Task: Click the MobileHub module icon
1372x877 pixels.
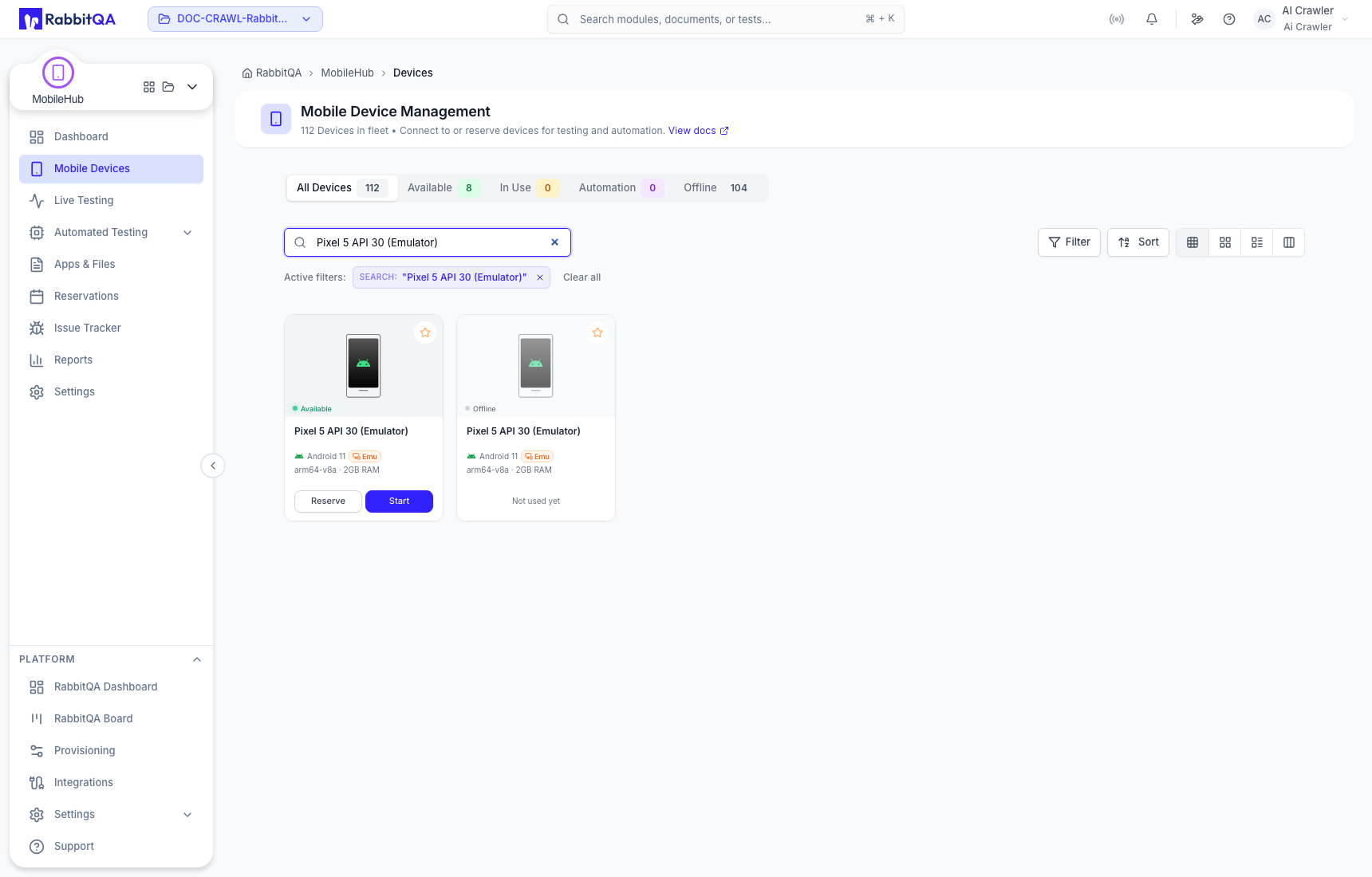Action: pyautogui.click(x=58, y=73)
